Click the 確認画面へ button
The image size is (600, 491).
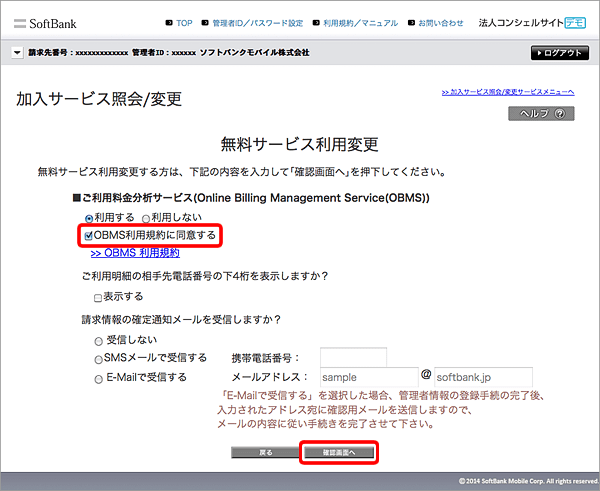(341, 453)
